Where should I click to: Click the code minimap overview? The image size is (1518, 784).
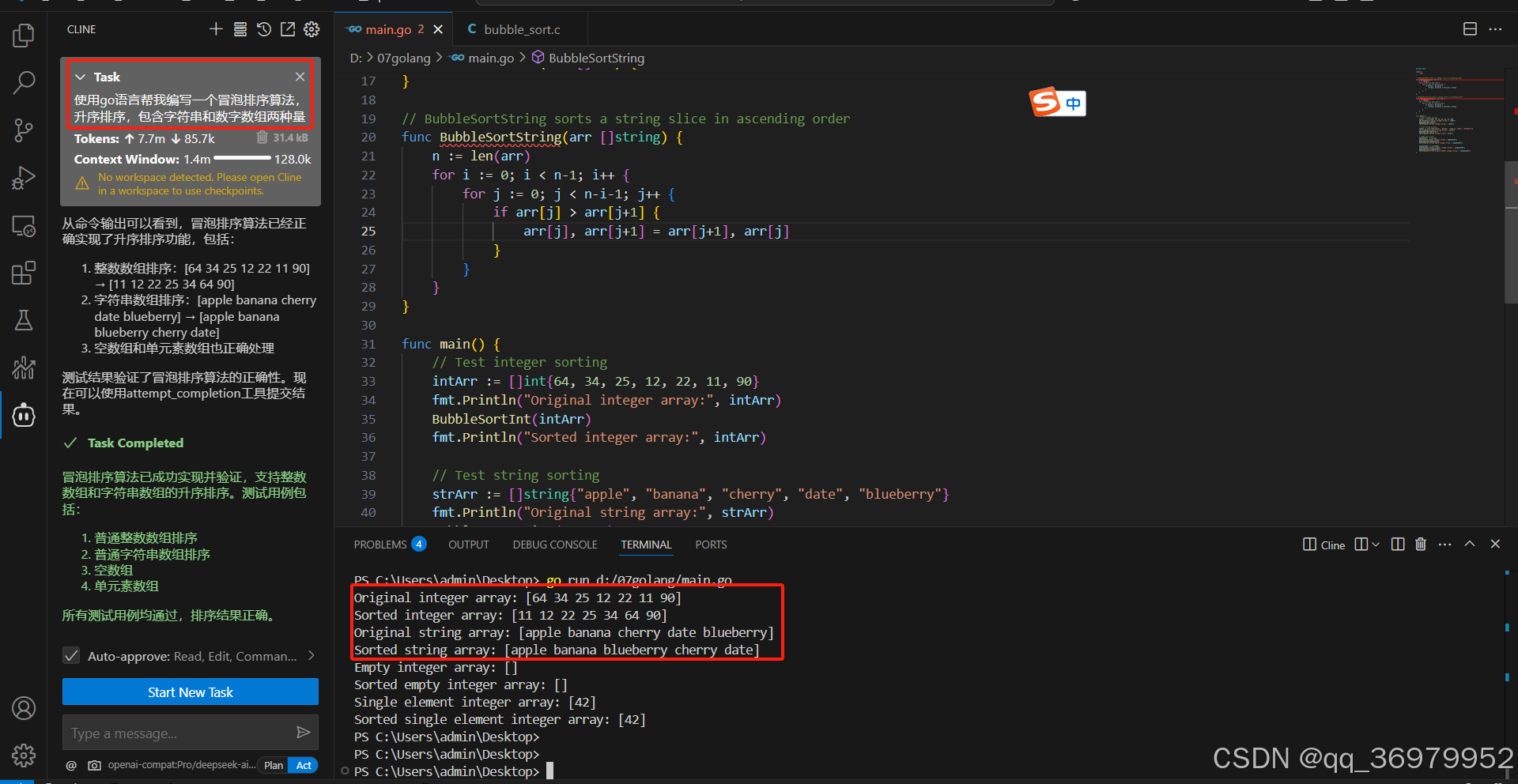pyautogui.click(x=1459, y=111)
